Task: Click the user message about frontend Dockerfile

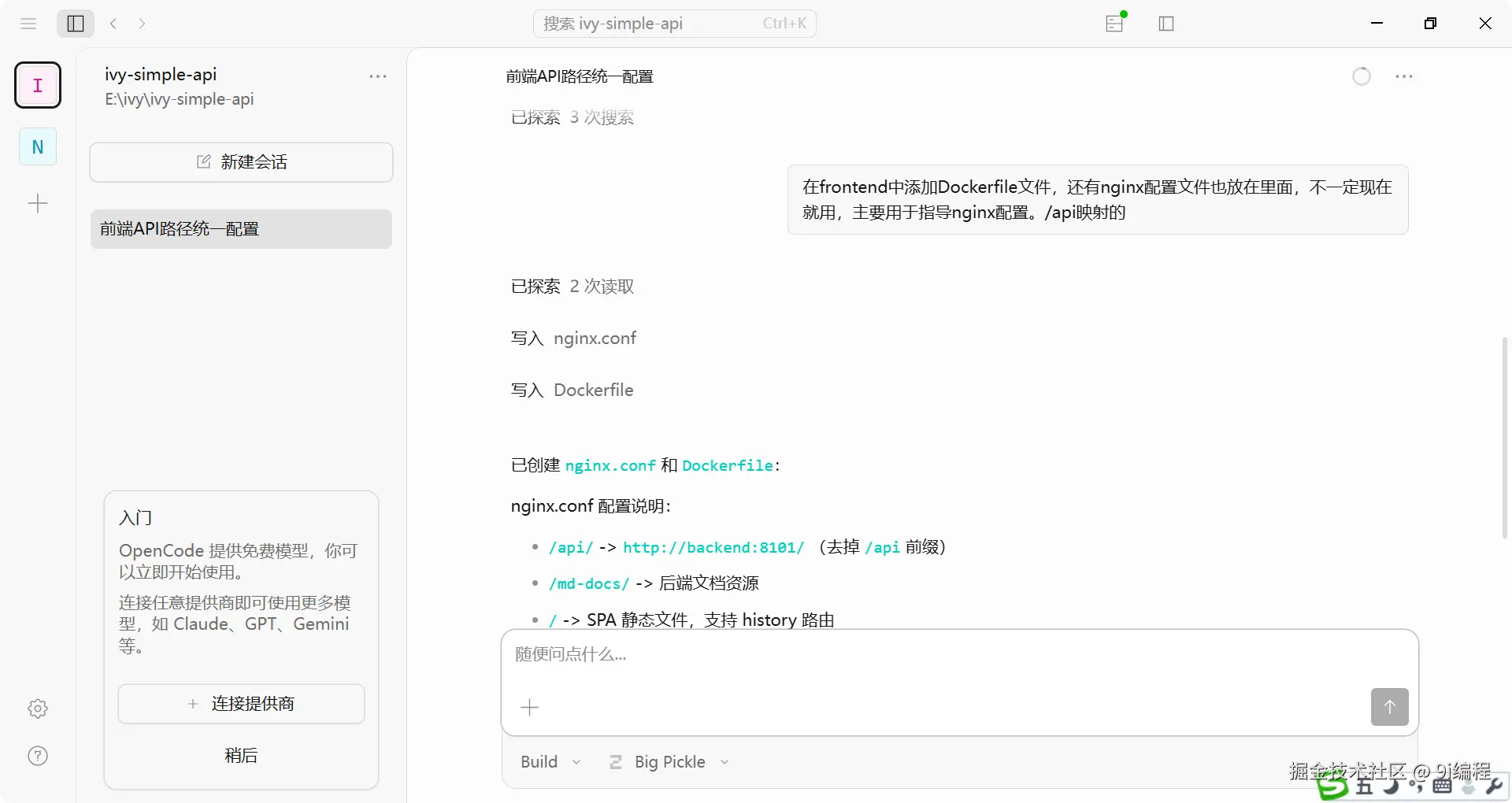Action: point(1098,200)
